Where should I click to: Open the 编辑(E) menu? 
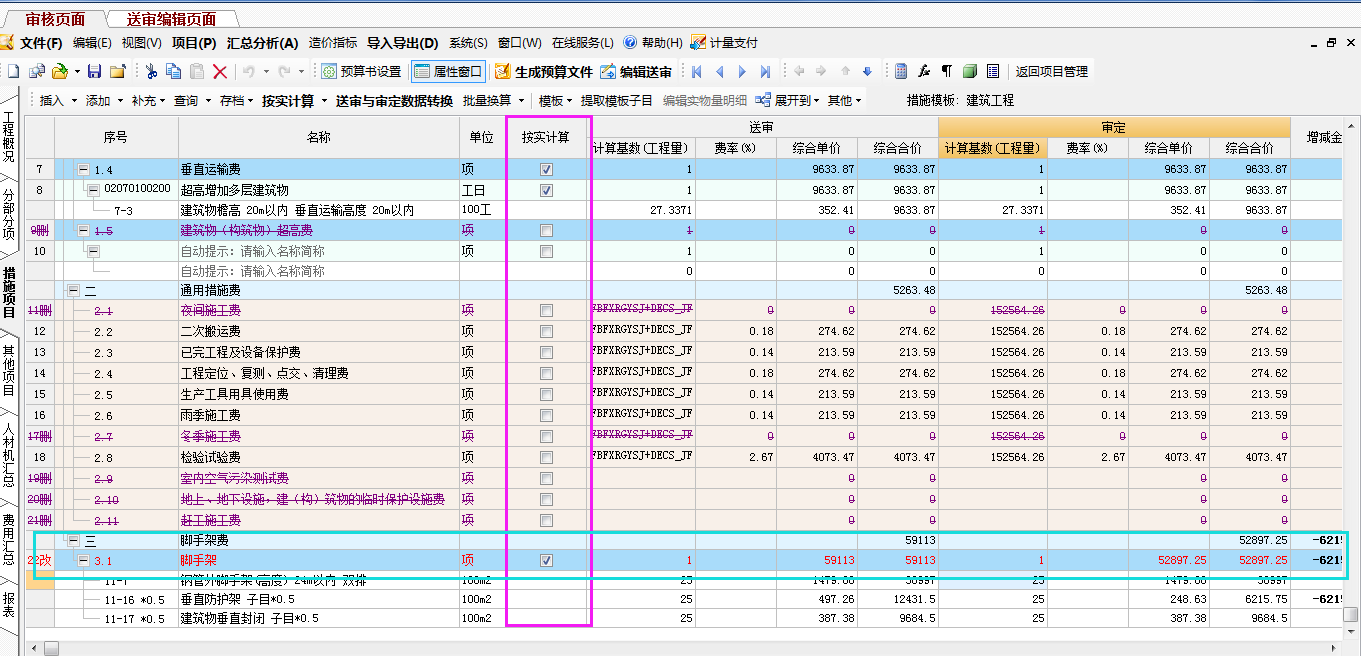pos(92,43)
